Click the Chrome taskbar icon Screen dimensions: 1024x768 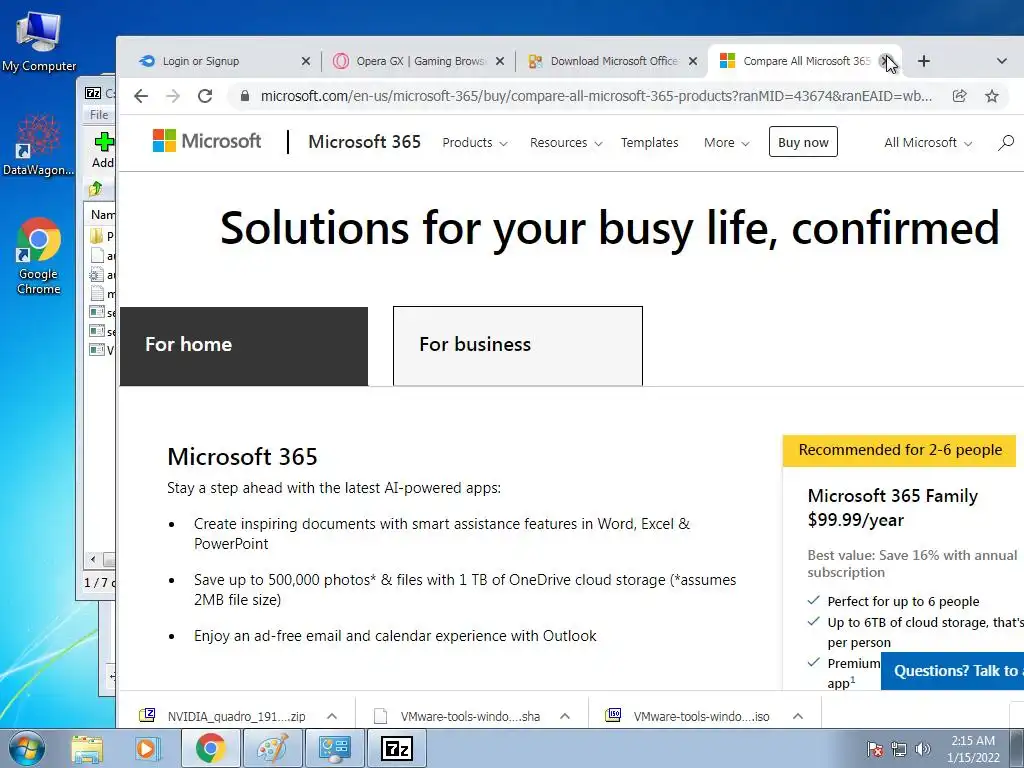[210, 748]
